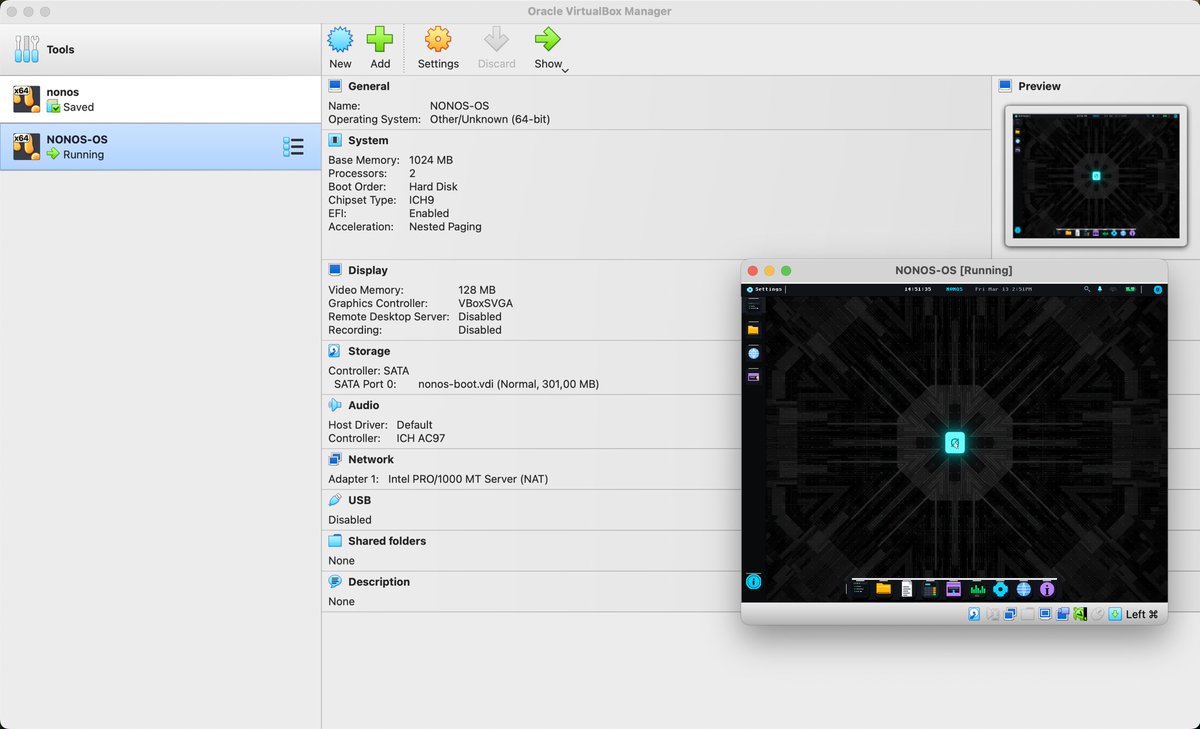Click the System section header
This screenshot has width=1200, height=729.
click(368, 140)
